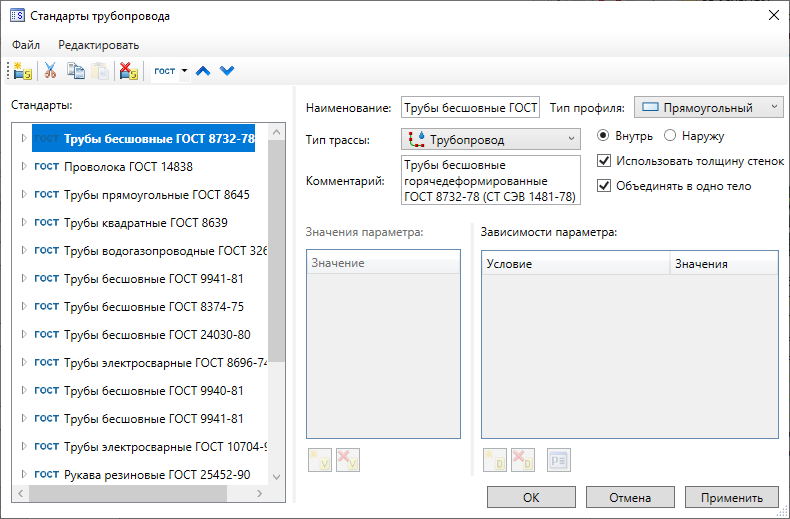Viewport: 790px width, 519px height.
Task: Click the add new standard icon
Action: point(23,71)
